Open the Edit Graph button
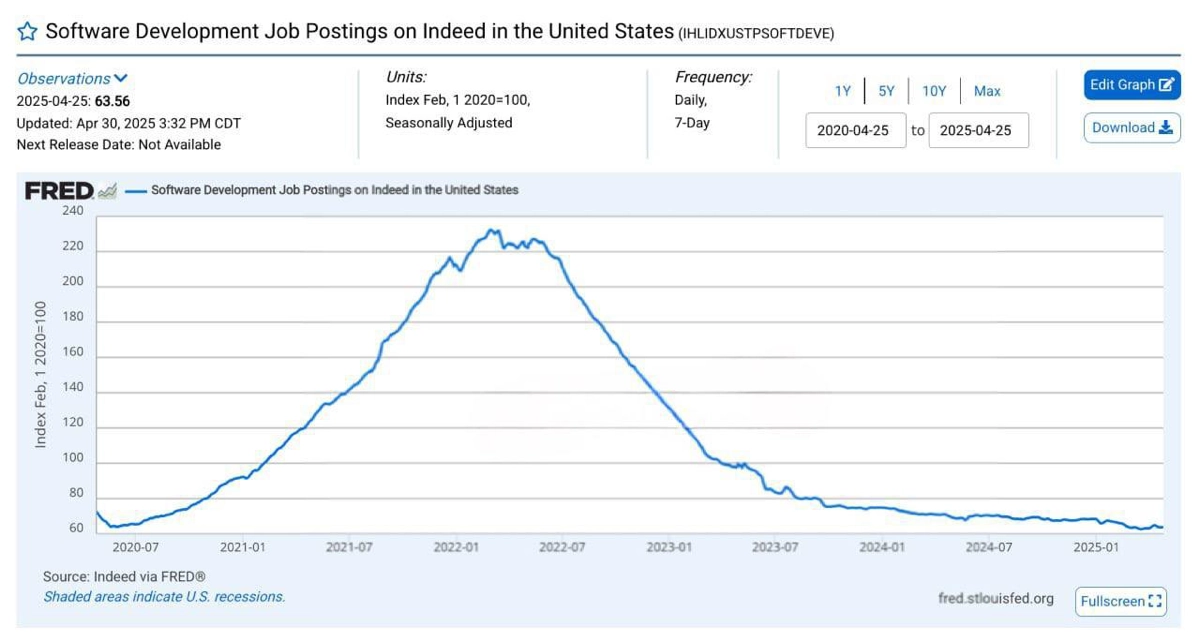This screenshot has width=1200, height=642. [x=1132, y=85]
